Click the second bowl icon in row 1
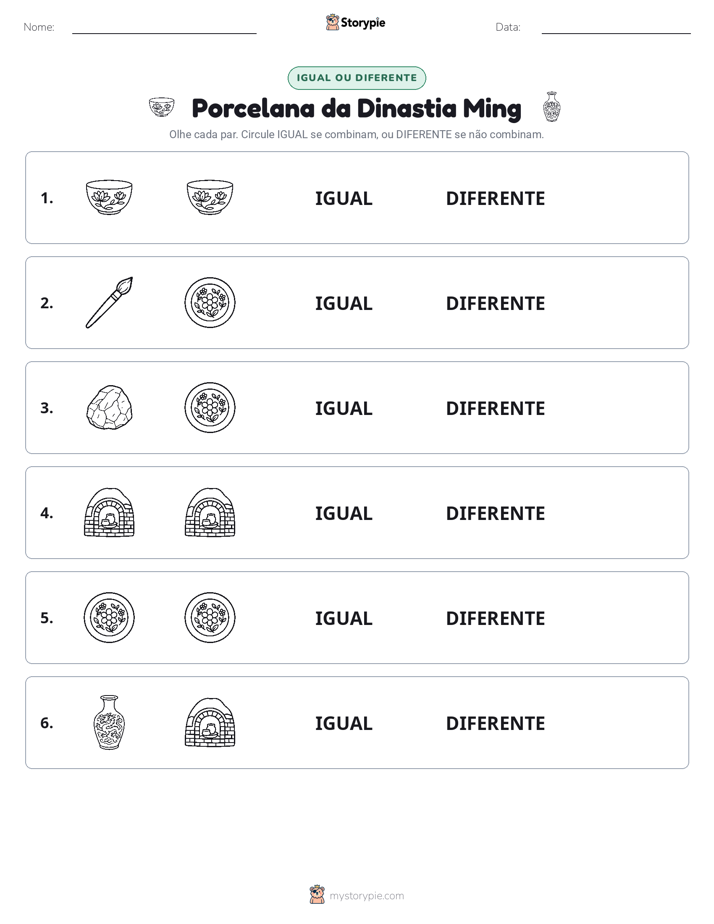This screenshot has height=924, width=714. coord(210,197)
